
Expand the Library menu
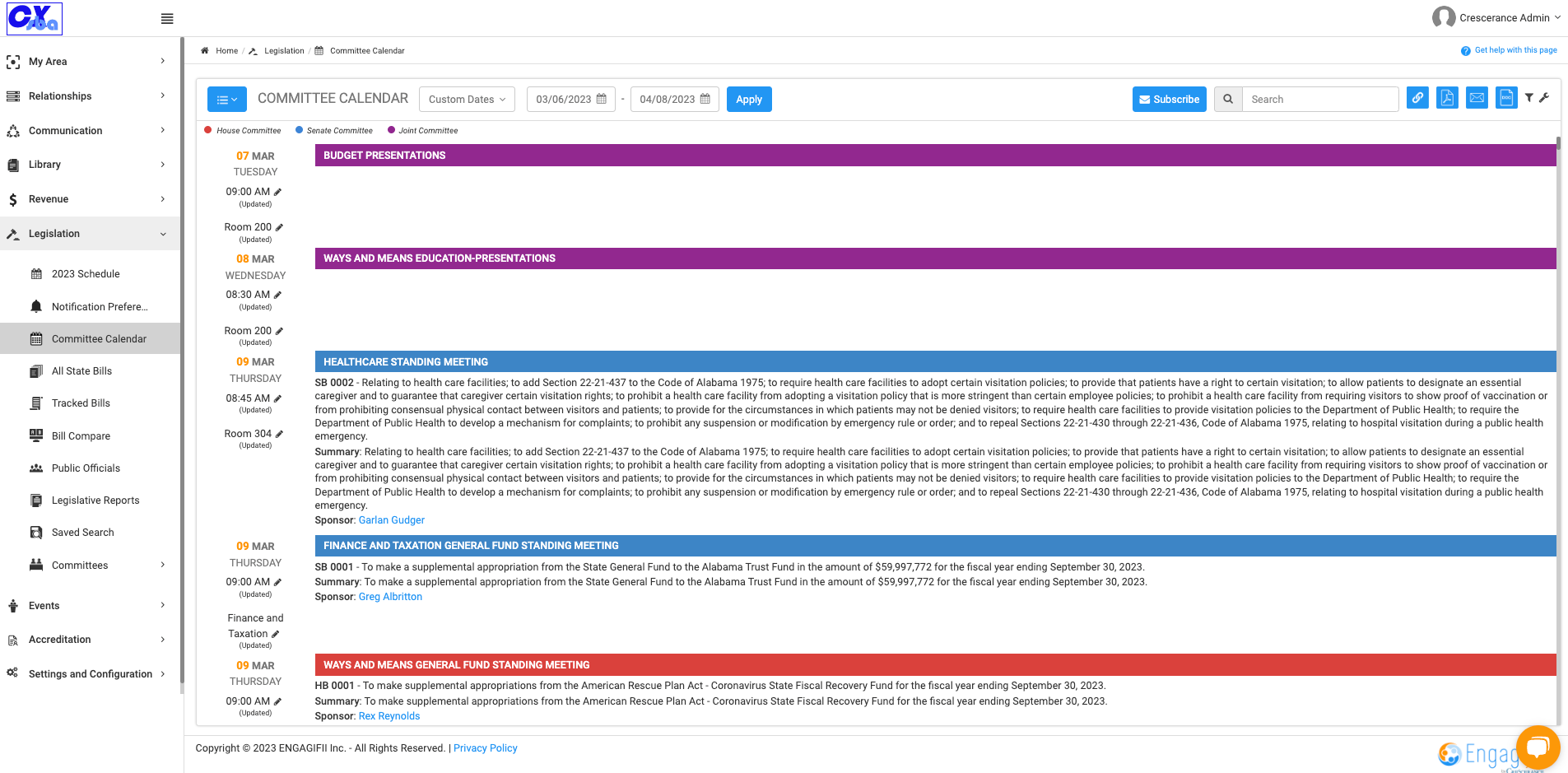click(91, 165)
